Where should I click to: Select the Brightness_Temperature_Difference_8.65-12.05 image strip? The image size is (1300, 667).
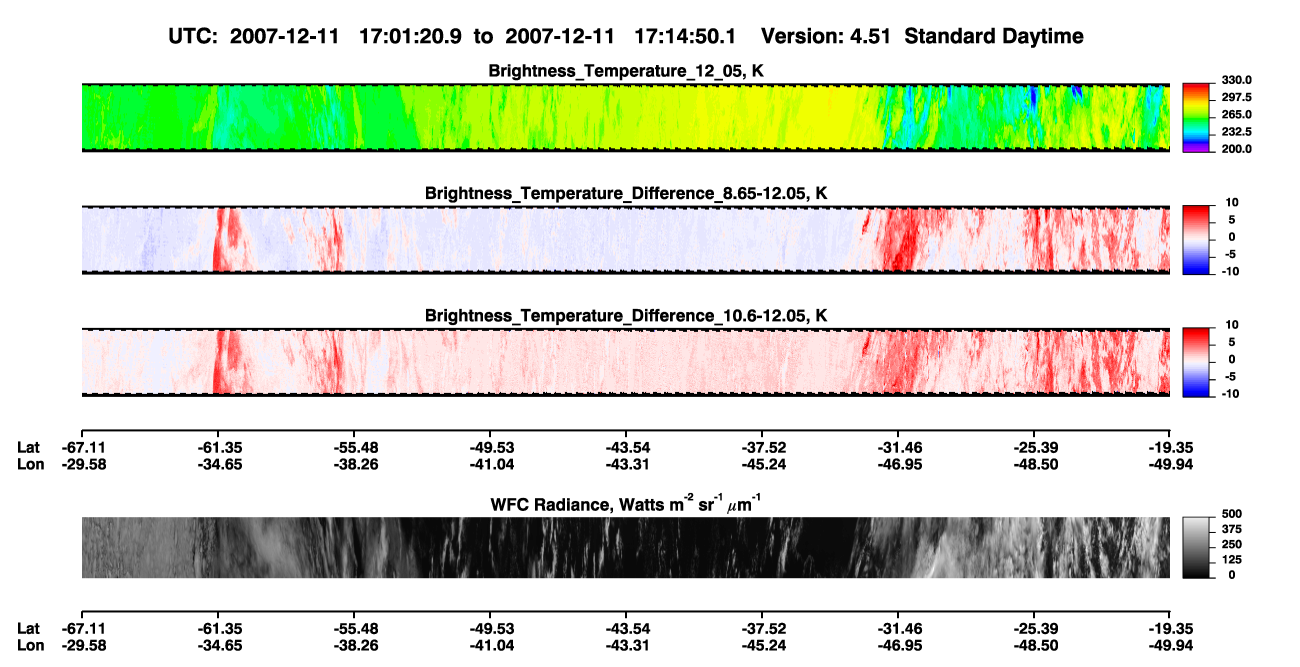[626, 240]
